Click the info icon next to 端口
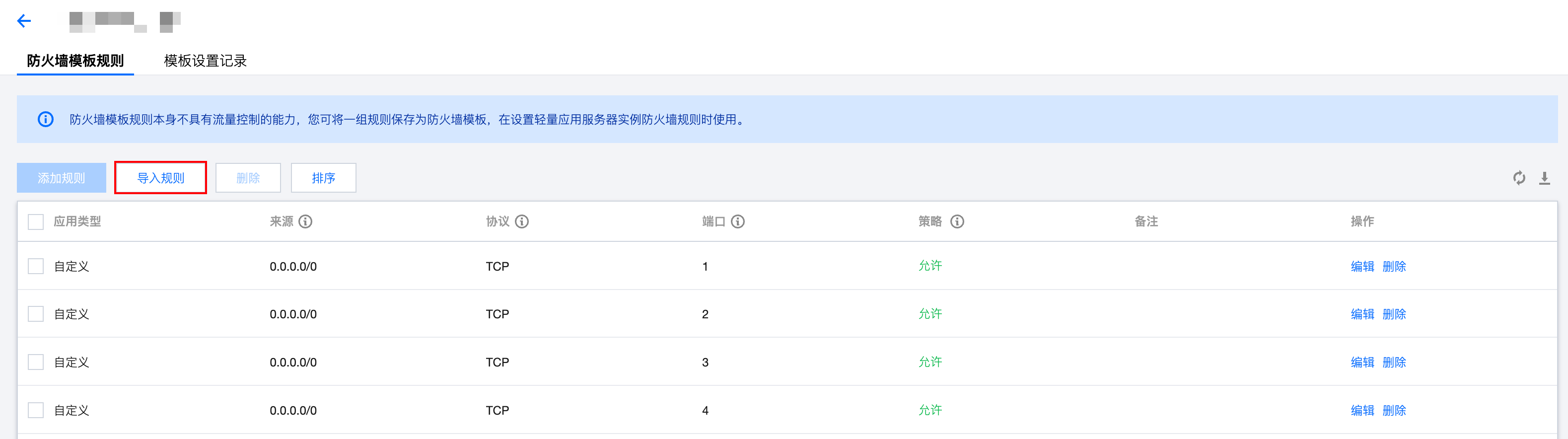Screen dimensions: 1568x439 [738, 221]
